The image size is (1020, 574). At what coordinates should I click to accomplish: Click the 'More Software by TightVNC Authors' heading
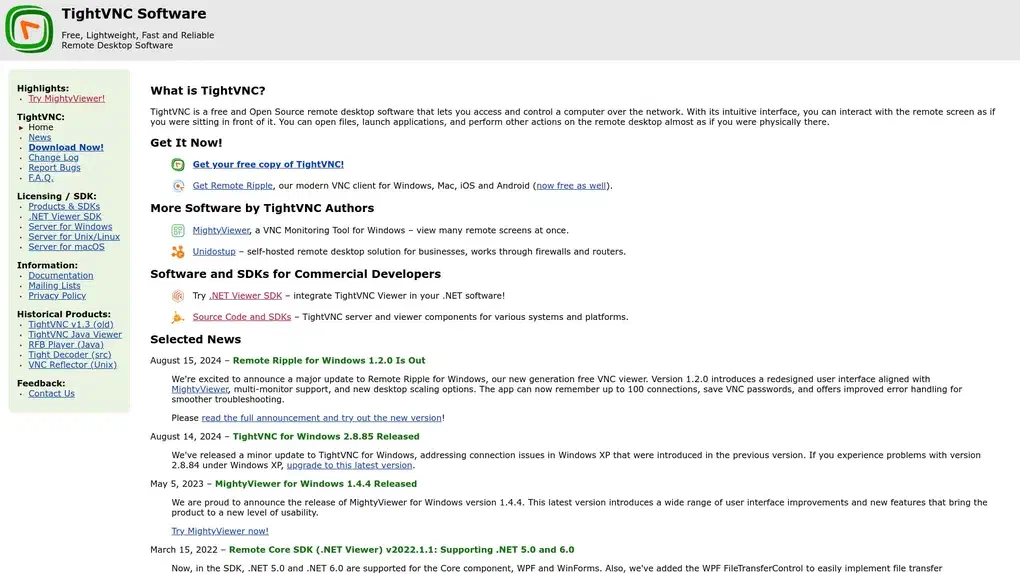pyautogui.click(x=262, y=208)
